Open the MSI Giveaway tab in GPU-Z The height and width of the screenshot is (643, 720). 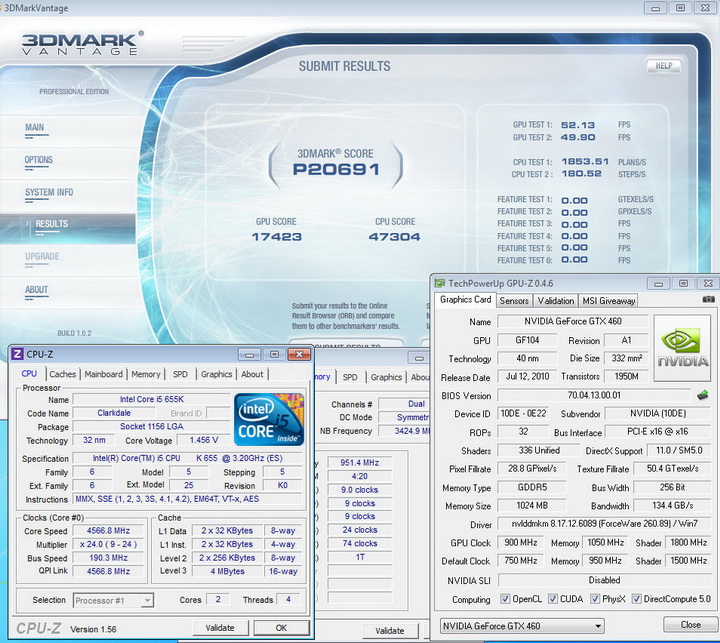(608, 300)
